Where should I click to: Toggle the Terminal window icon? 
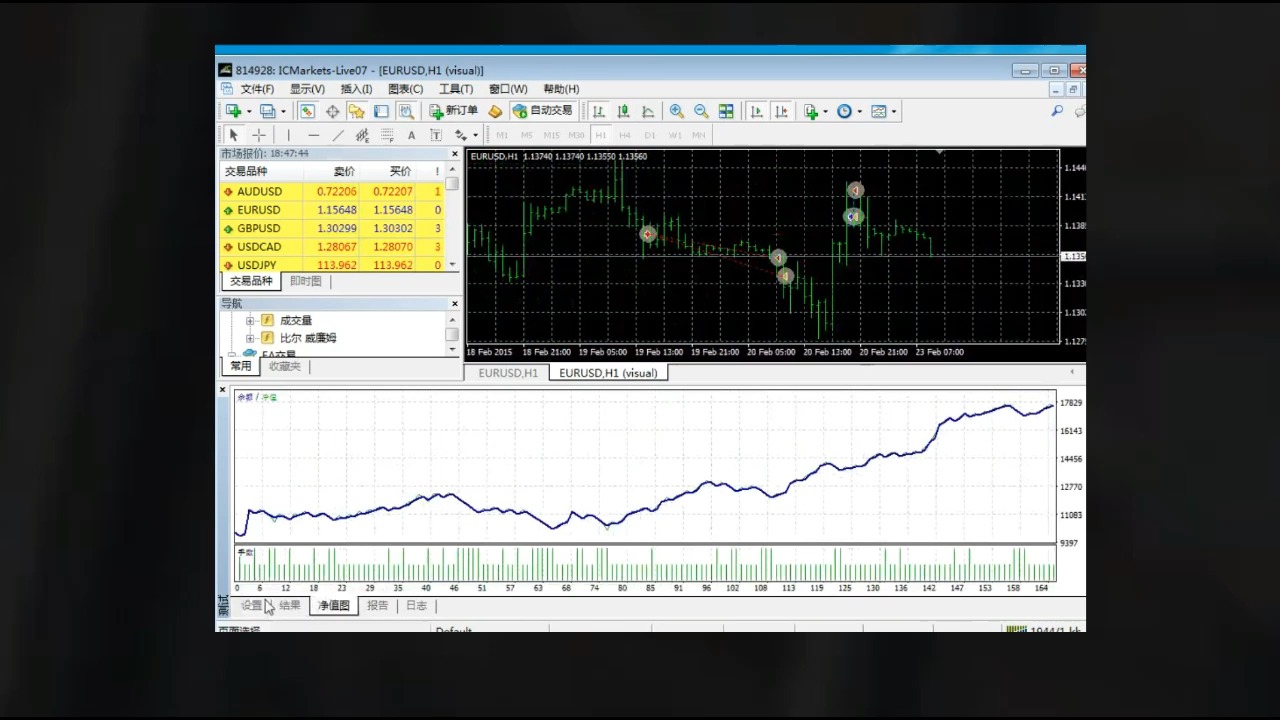point(381,111)
